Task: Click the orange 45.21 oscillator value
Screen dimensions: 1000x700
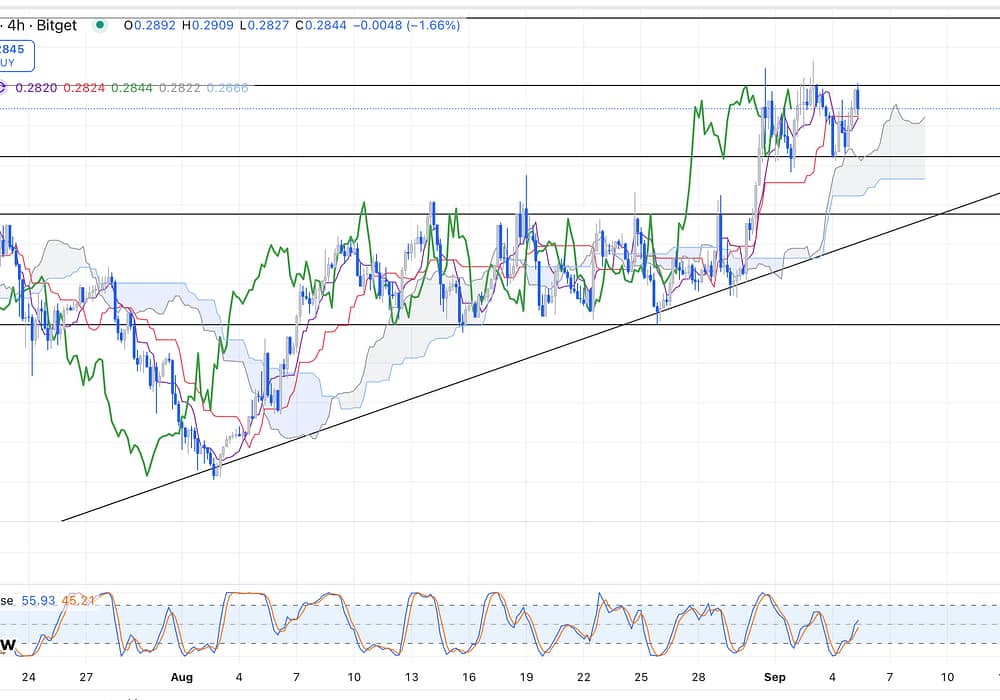Action: pyautogui.click(x=80, y=600)
